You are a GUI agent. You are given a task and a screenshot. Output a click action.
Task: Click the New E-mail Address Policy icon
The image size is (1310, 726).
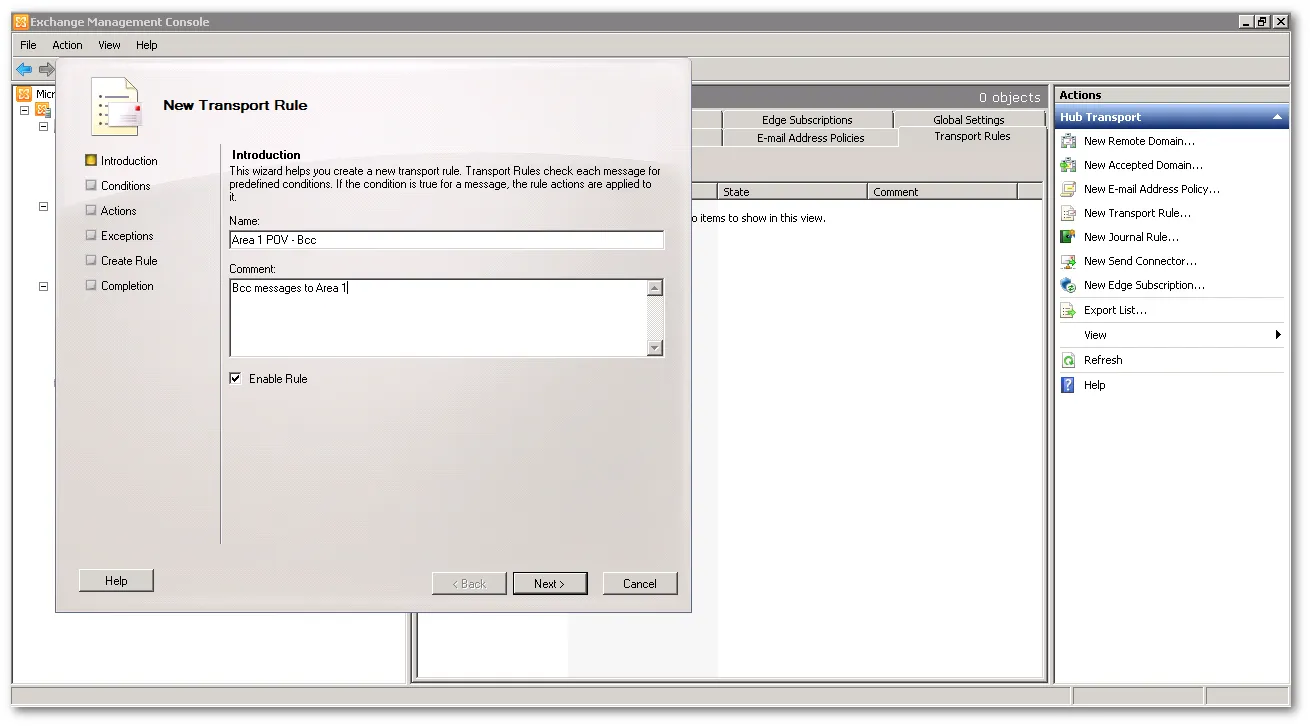[1068, 189]
